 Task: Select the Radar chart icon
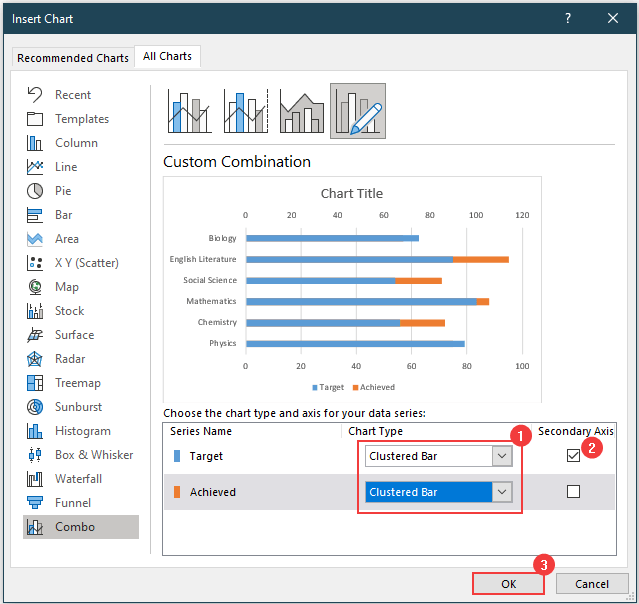[x=35, y=359]
